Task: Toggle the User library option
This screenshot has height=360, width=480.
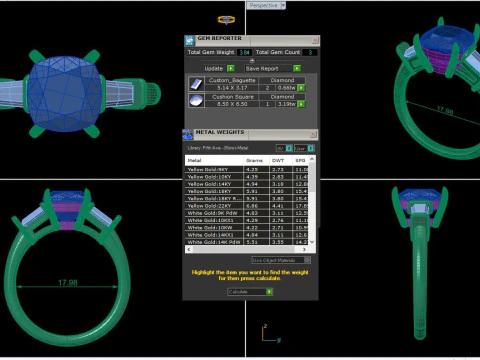Action: click(304, 148)
